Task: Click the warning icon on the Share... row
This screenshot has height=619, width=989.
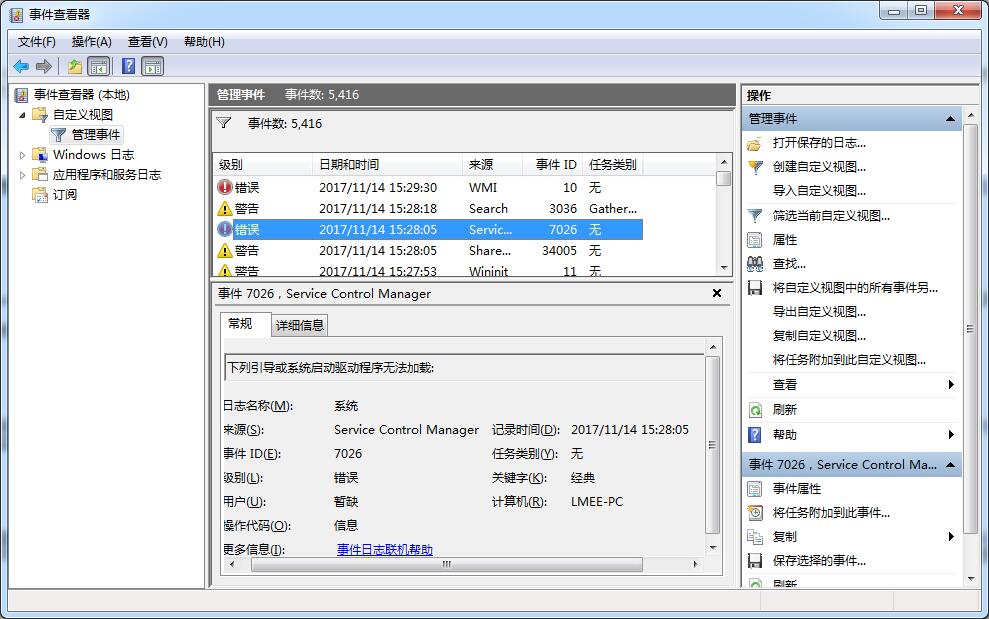Action: (x=225, y=251)
